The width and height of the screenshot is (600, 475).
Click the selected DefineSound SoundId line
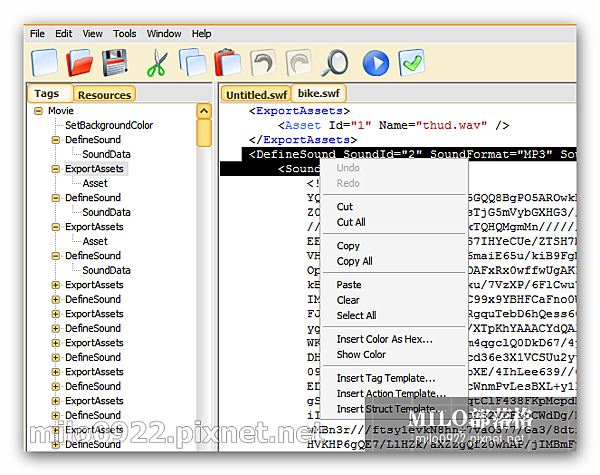[x=409, y=154]
